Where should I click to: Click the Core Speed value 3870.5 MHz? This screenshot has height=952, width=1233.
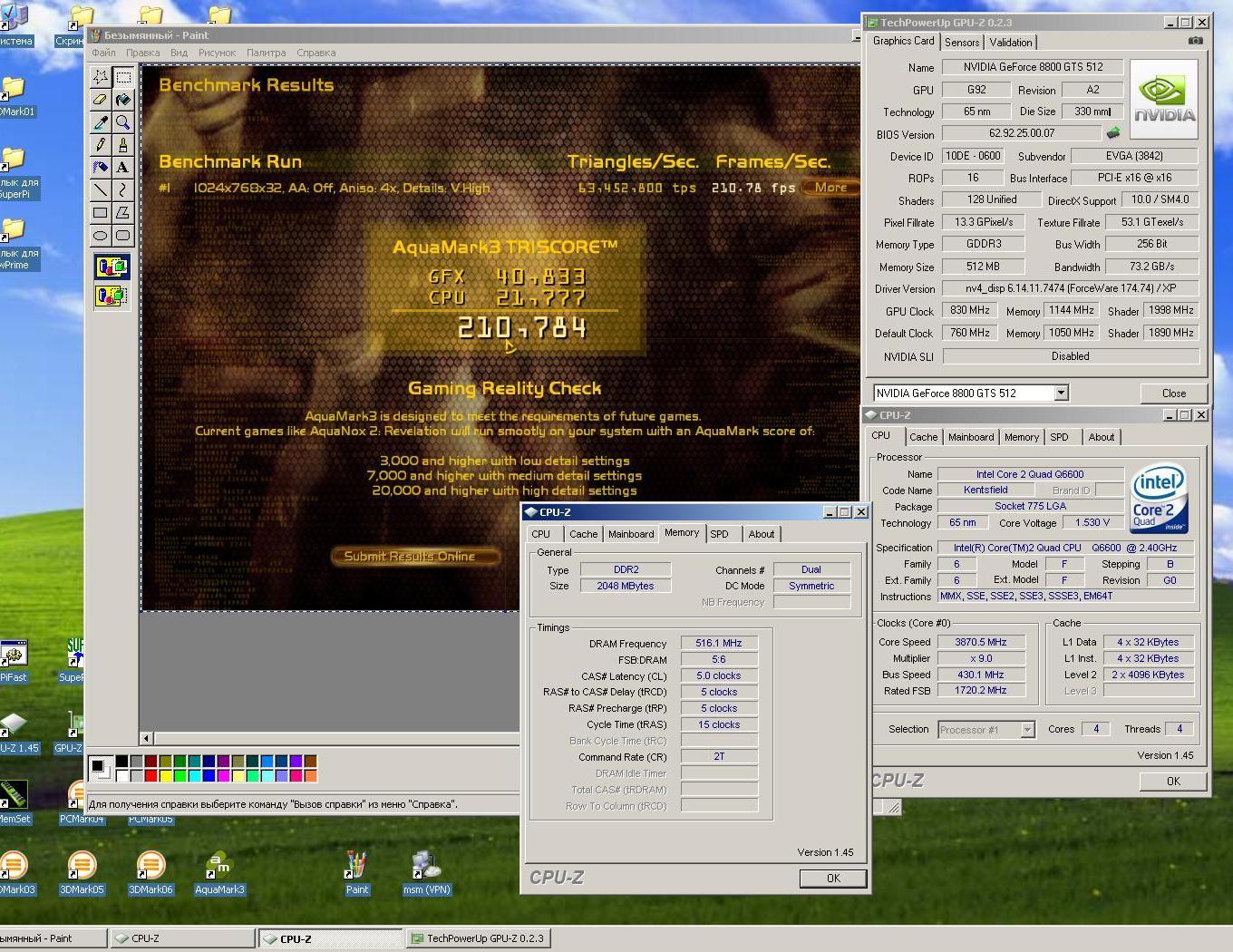coord(981,641)
